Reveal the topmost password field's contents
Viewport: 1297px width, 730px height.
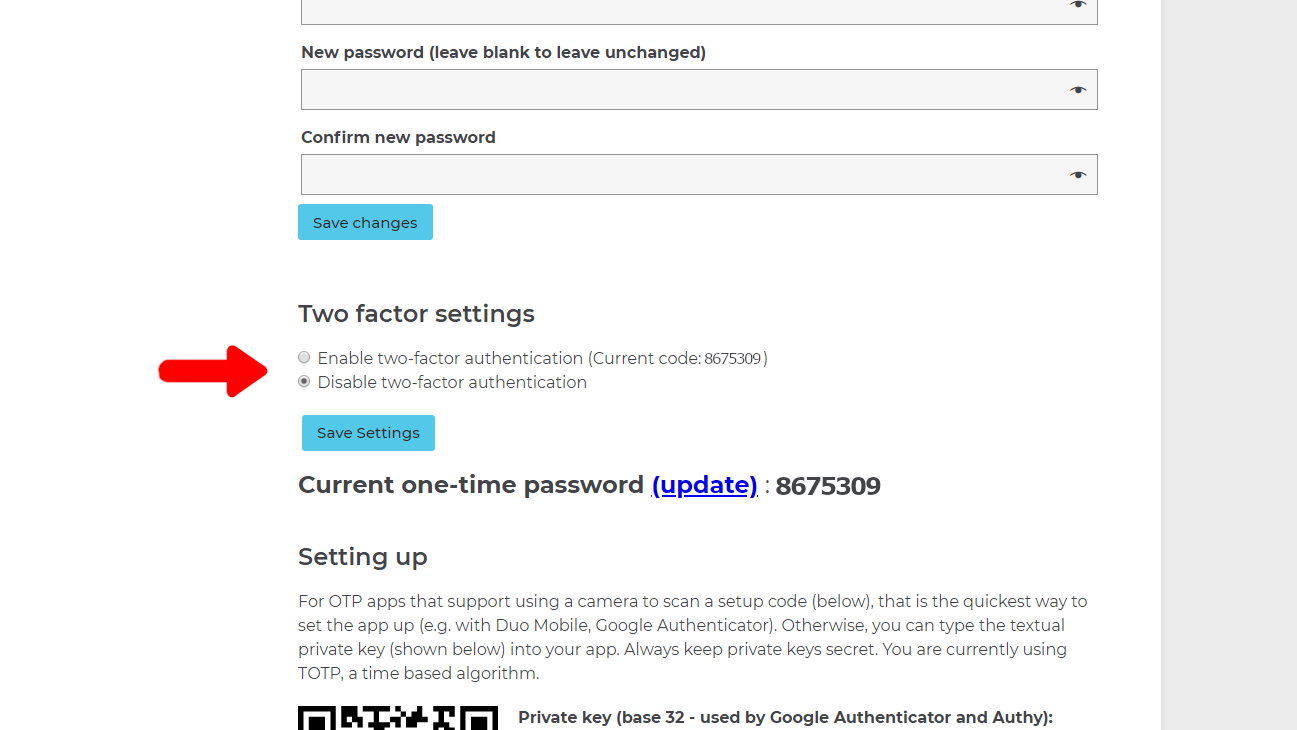coord(1077,6)
